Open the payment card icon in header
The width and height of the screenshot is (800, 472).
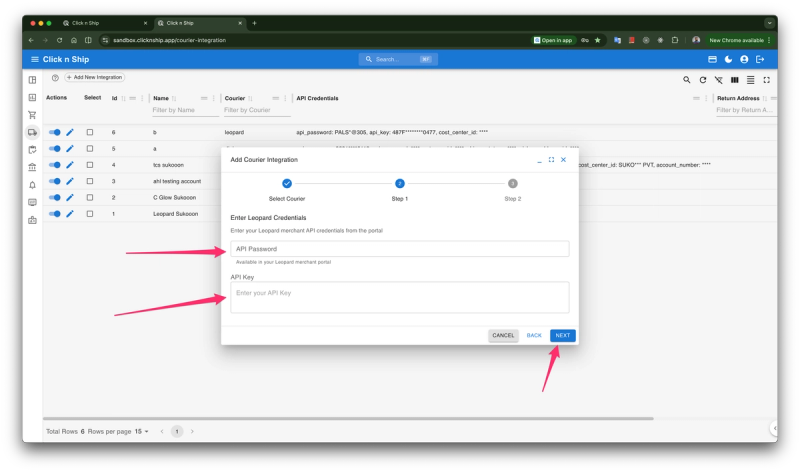click(x=712, y=59)
